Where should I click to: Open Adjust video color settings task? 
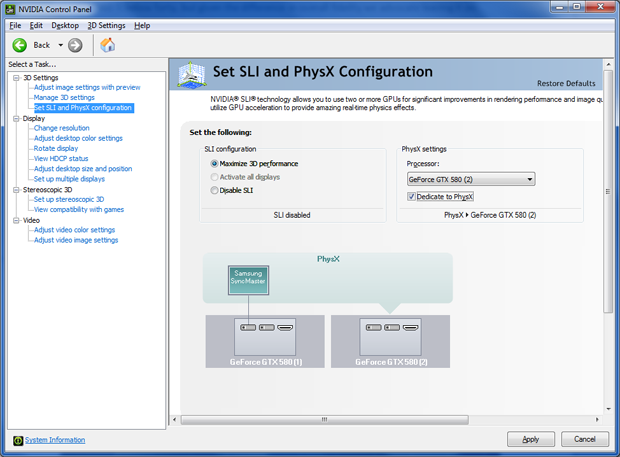pyautogui.click(x=74, y=230)
